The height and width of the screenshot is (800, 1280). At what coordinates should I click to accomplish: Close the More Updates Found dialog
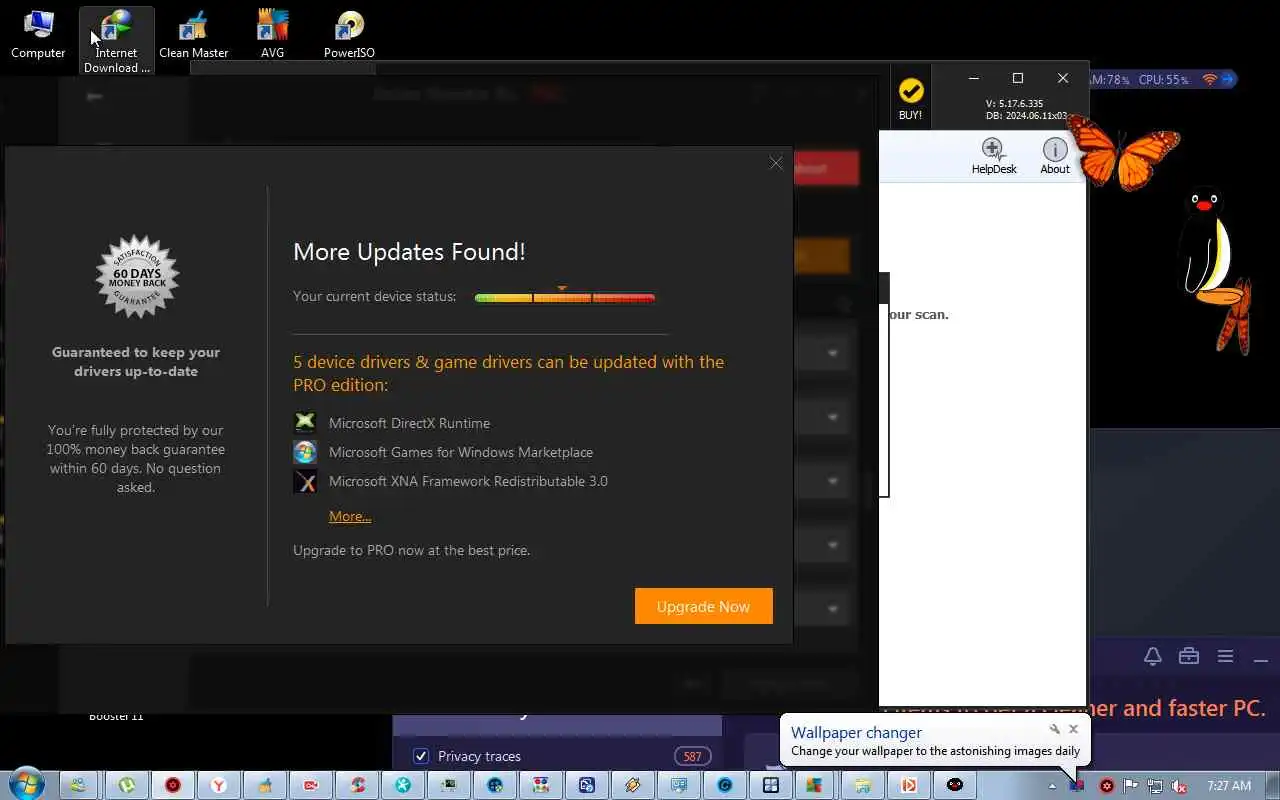click(x=776, y=163)
